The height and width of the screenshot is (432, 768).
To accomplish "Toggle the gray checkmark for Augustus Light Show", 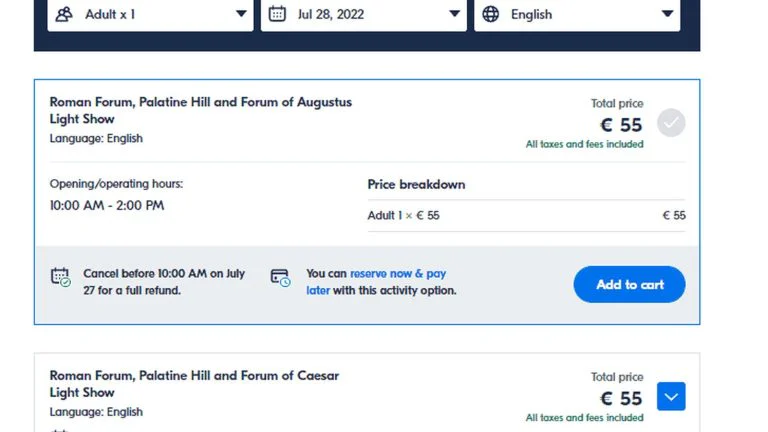I will 671,122.
